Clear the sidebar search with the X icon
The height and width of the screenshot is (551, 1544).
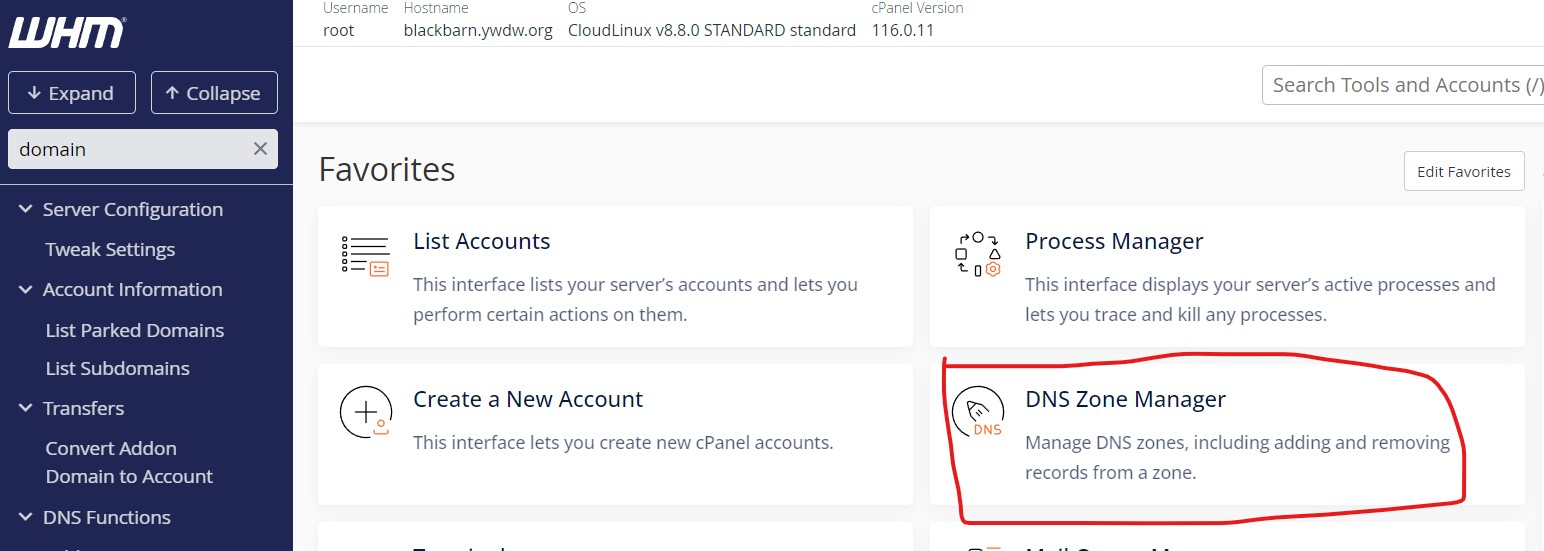click(260, 149)
